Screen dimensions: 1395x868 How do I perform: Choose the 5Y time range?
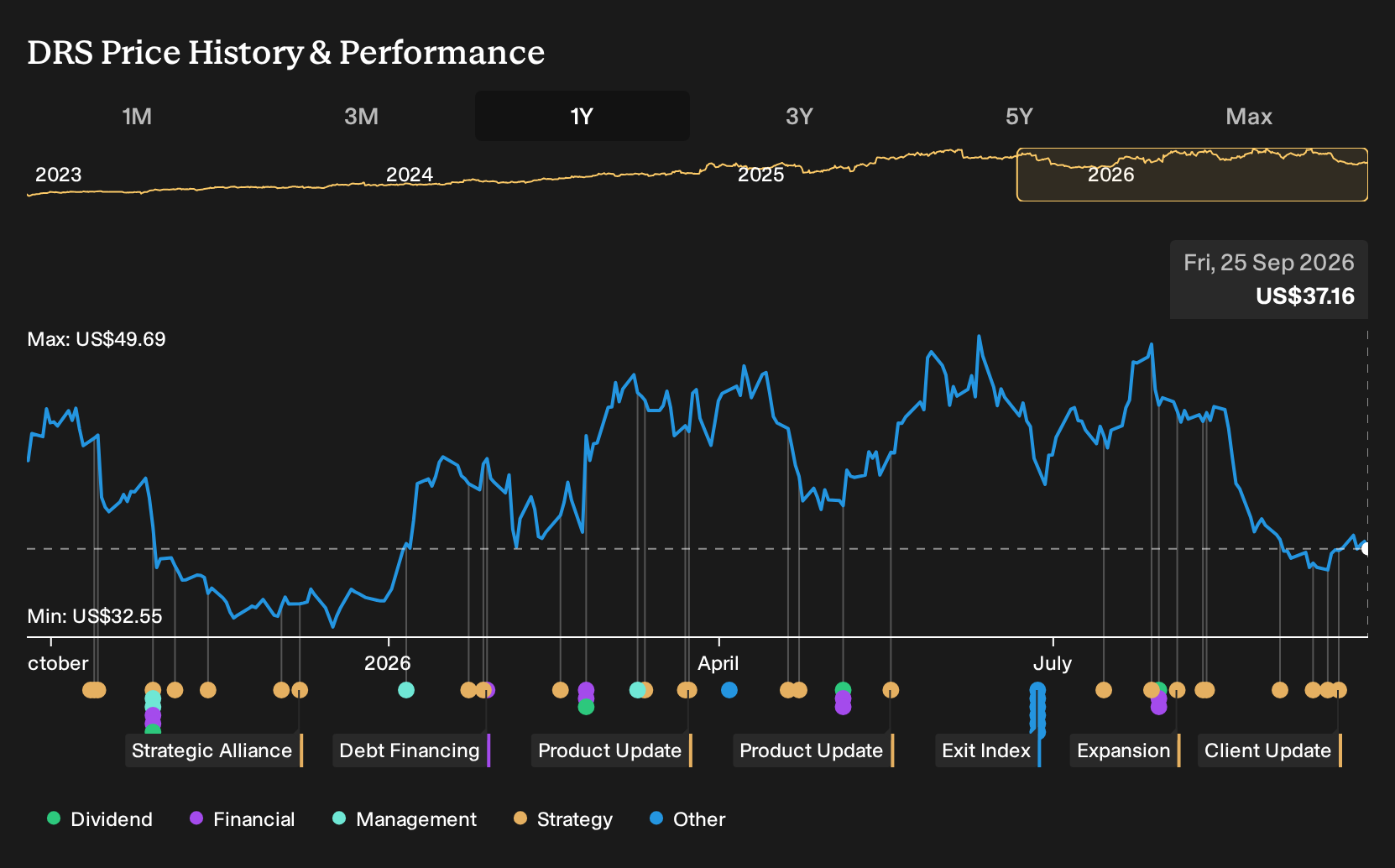coord(1019,116)
